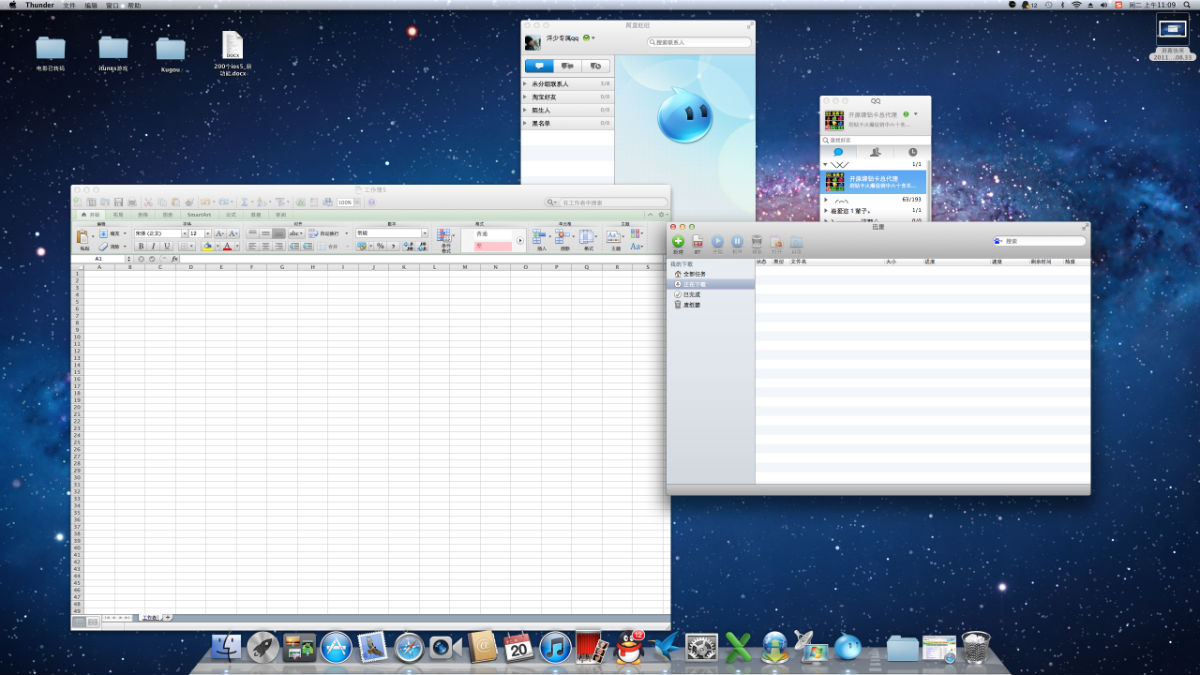Toggle Underline formatting in Excel ribbon

pos(165,246)
